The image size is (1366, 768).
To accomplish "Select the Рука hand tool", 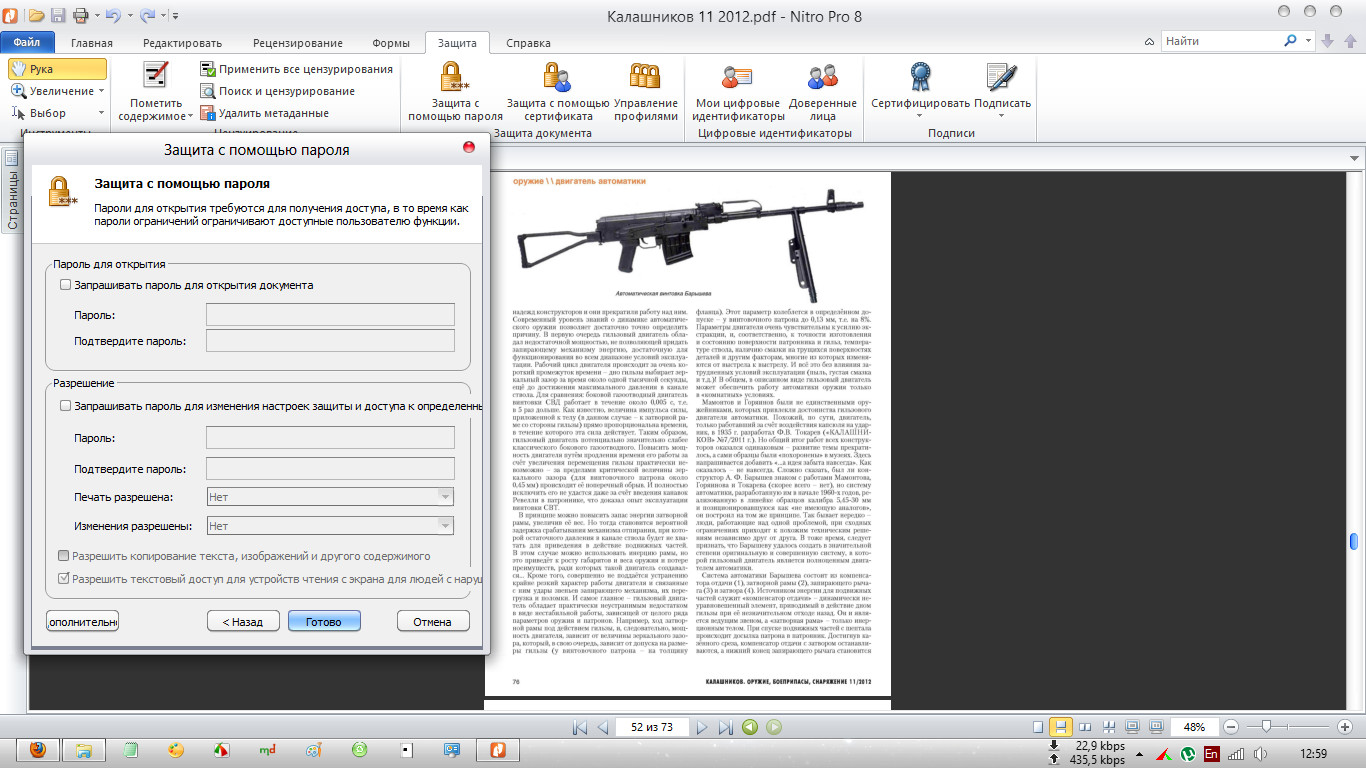I will pos(57,69).
